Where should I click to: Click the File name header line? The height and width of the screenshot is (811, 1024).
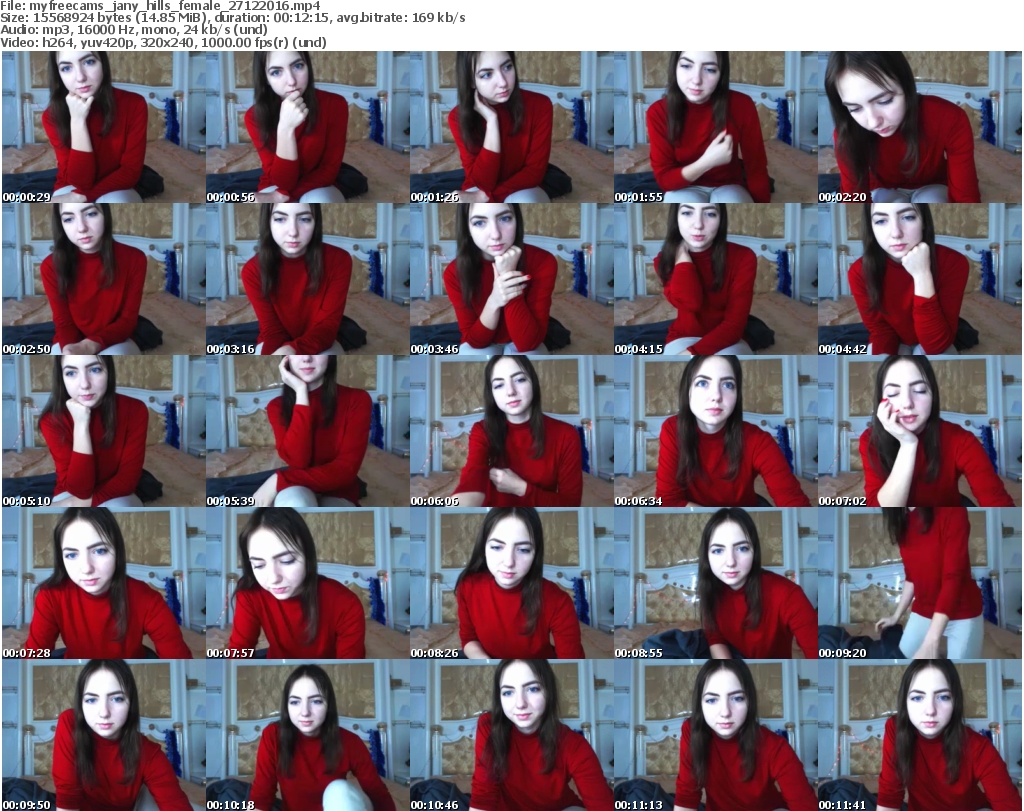click(160, 6)
